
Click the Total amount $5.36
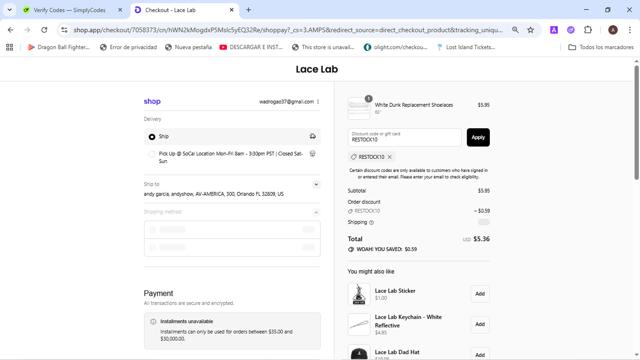[x=481, y=239]
